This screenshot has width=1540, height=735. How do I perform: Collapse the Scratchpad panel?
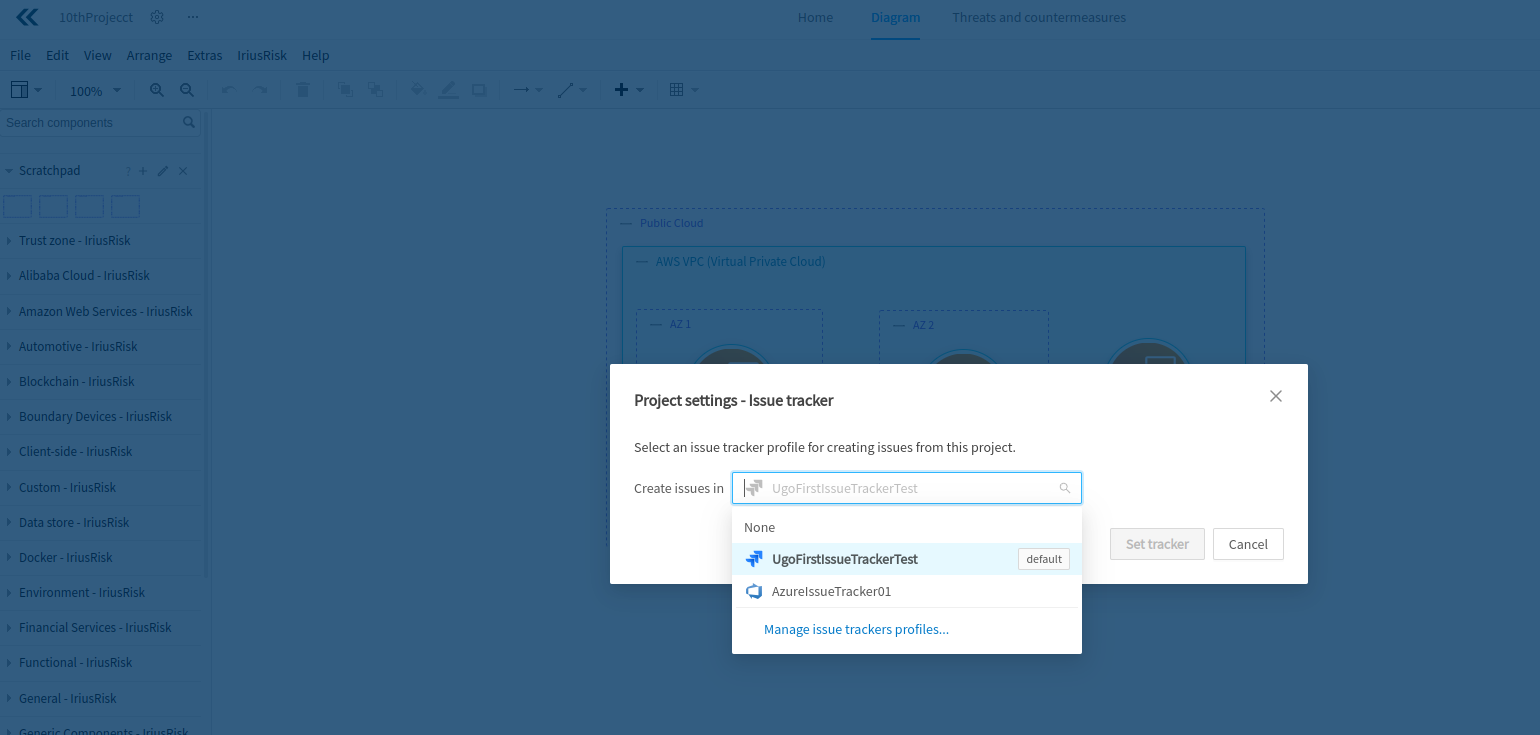point(10,170)
